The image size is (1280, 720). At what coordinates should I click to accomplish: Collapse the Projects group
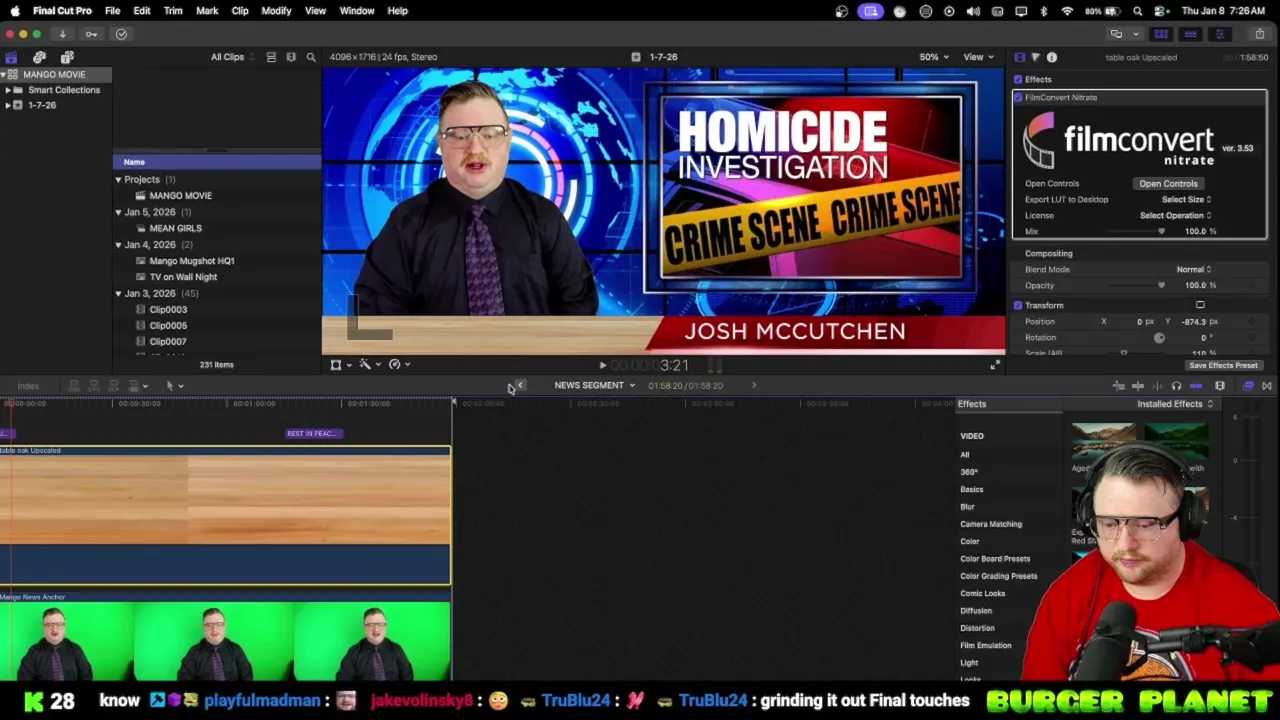click(118, 180)
